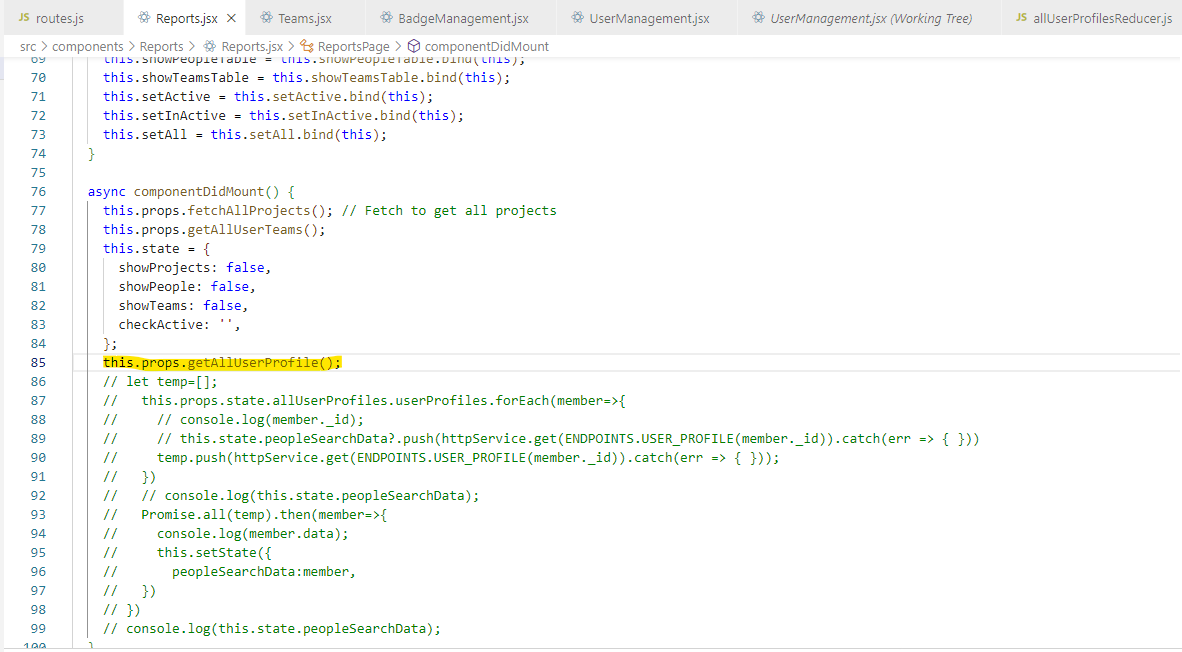
Task: Click commented 'console.log(this.state.peopleSearchData)' on line 99
Action: click(x=280, y=629)
